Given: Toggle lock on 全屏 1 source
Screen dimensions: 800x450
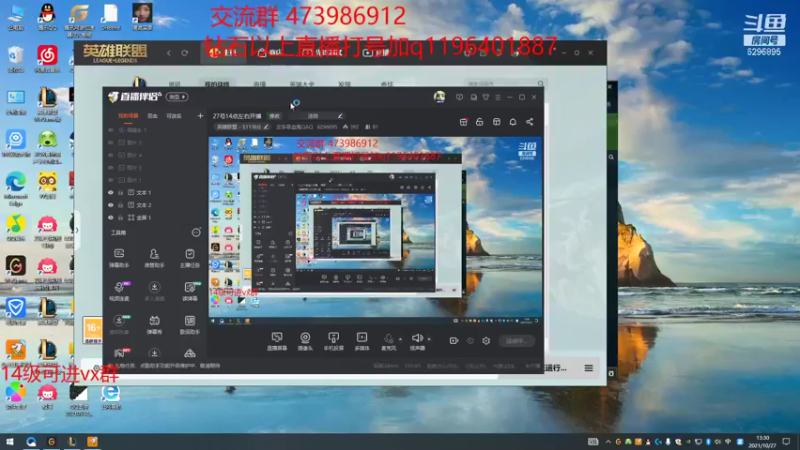Looking at the screenshot, I should coord(121,217).
